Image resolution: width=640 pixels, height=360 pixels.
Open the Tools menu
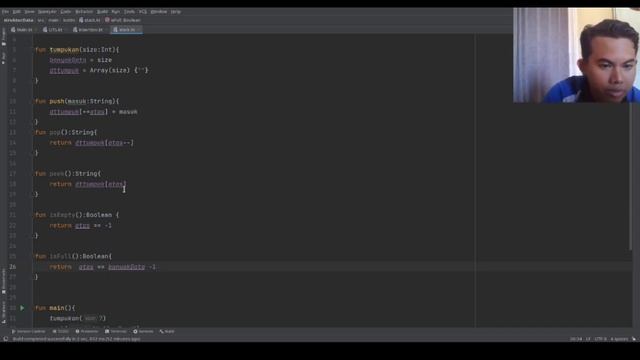coord(129,12)
